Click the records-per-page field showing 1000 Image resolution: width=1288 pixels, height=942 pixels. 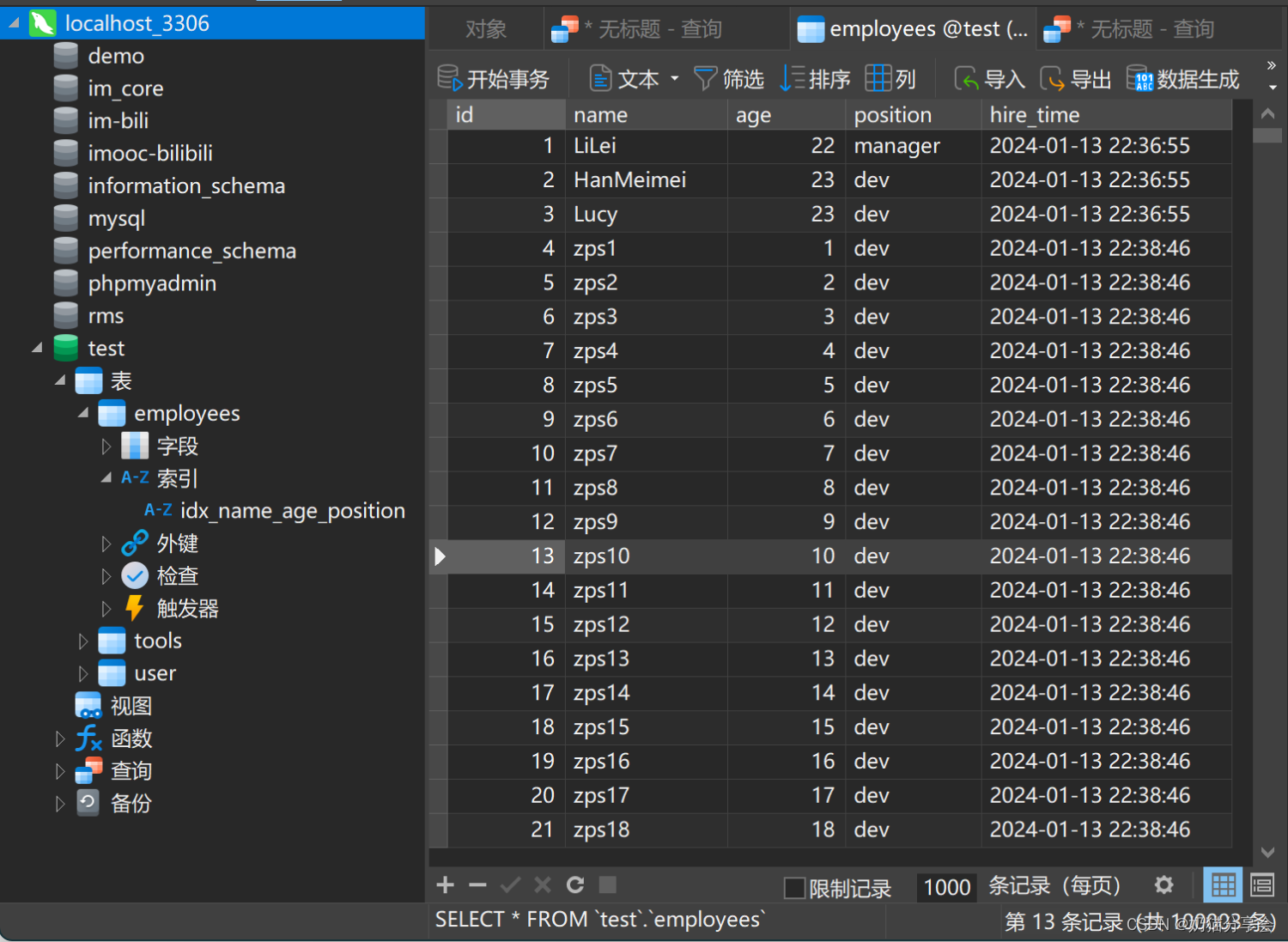[947, 887]
